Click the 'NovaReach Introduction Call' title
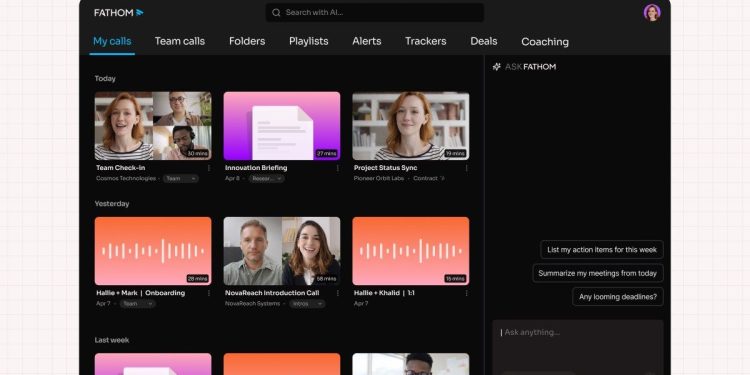The width and height of the screenshot is (750, 375). [x=272, y=293]
